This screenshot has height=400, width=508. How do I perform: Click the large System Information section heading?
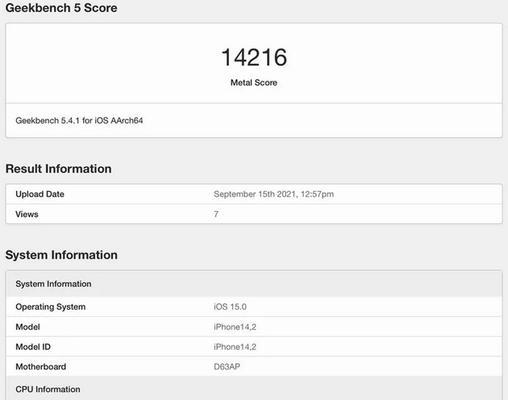[61, 255]
